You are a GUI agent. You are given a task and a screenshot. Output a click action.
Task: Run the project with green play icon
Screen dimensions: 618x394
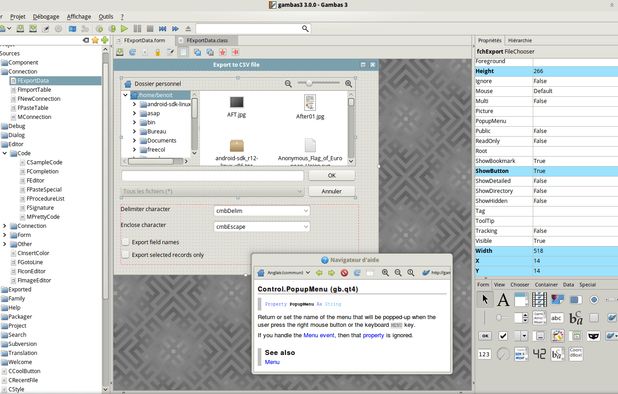124,28
